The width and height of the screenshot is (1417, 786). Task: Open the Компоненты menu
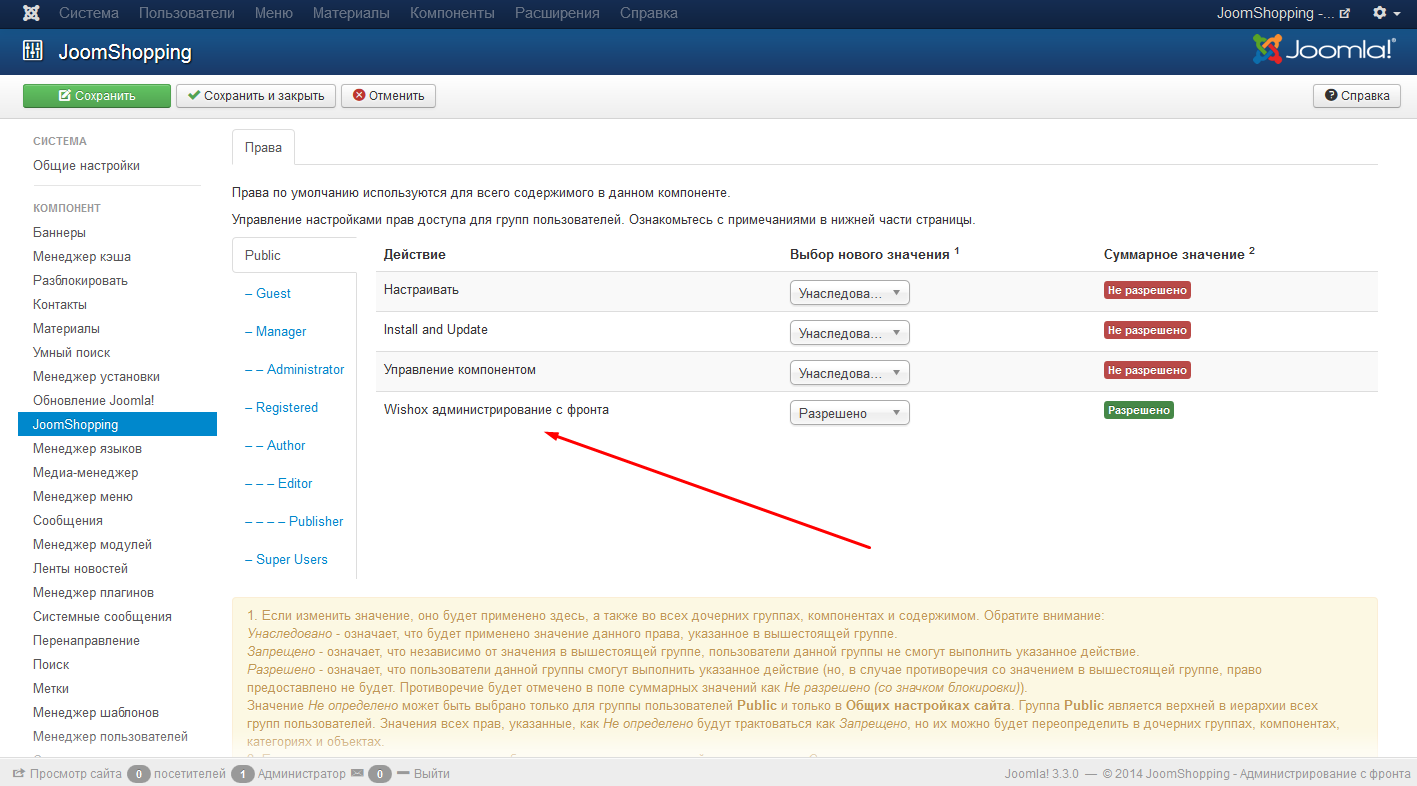(x=452, y=14)
